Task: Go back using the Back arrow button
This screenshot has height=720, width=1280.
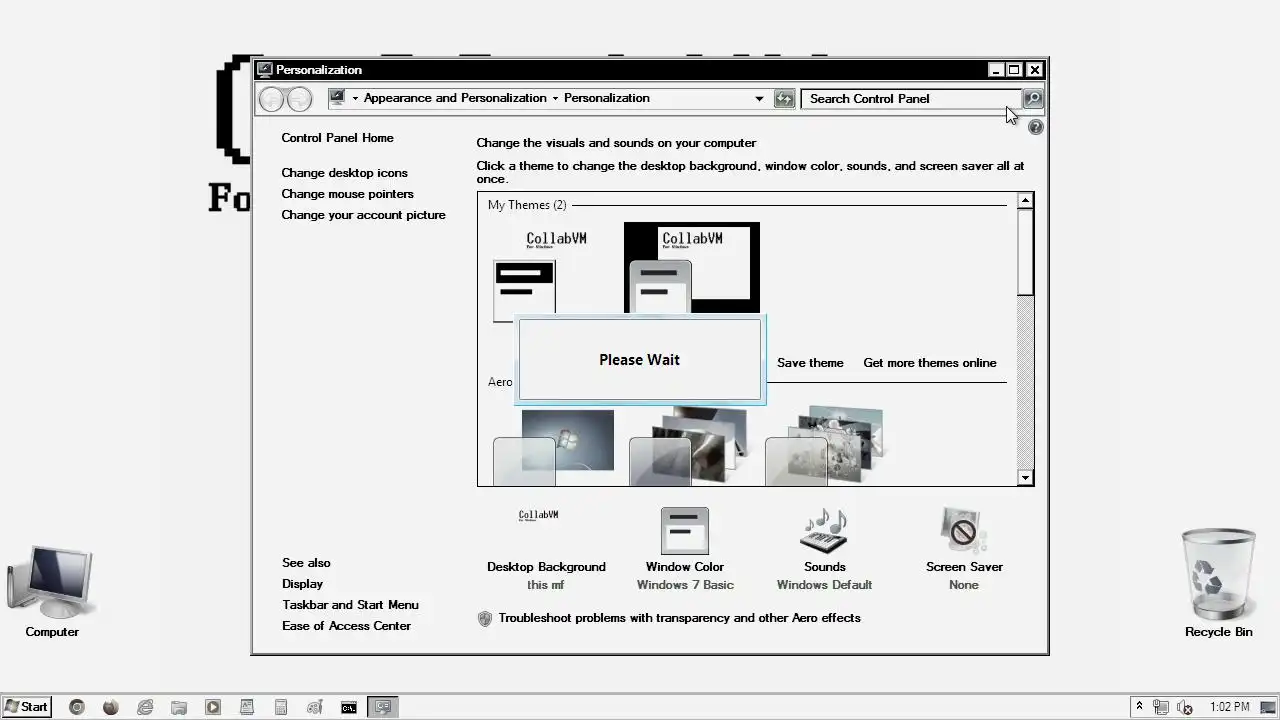Action: (271, 98)
